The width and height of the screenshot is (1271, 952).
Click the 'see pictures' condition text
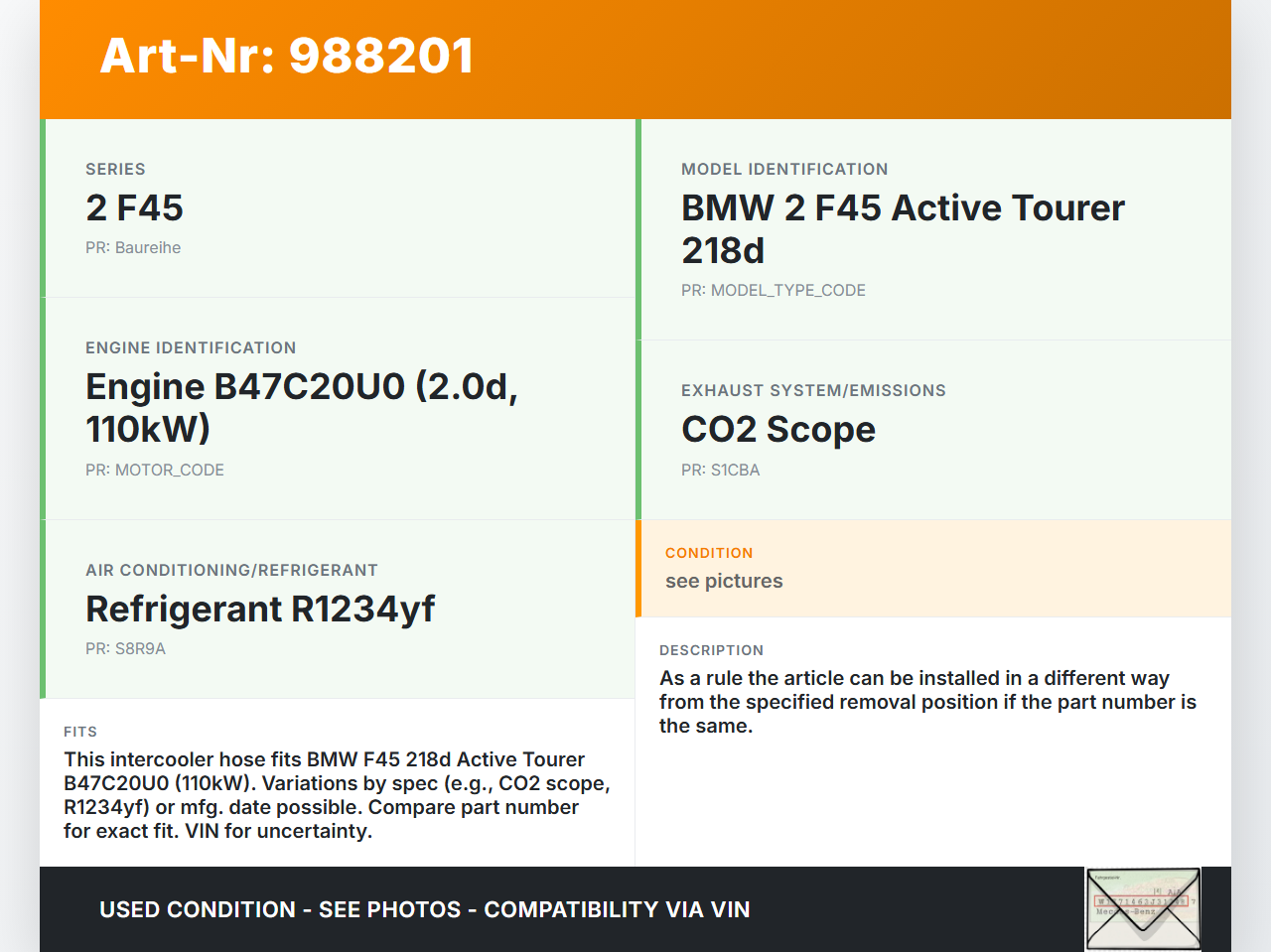(x=724, y=582)
